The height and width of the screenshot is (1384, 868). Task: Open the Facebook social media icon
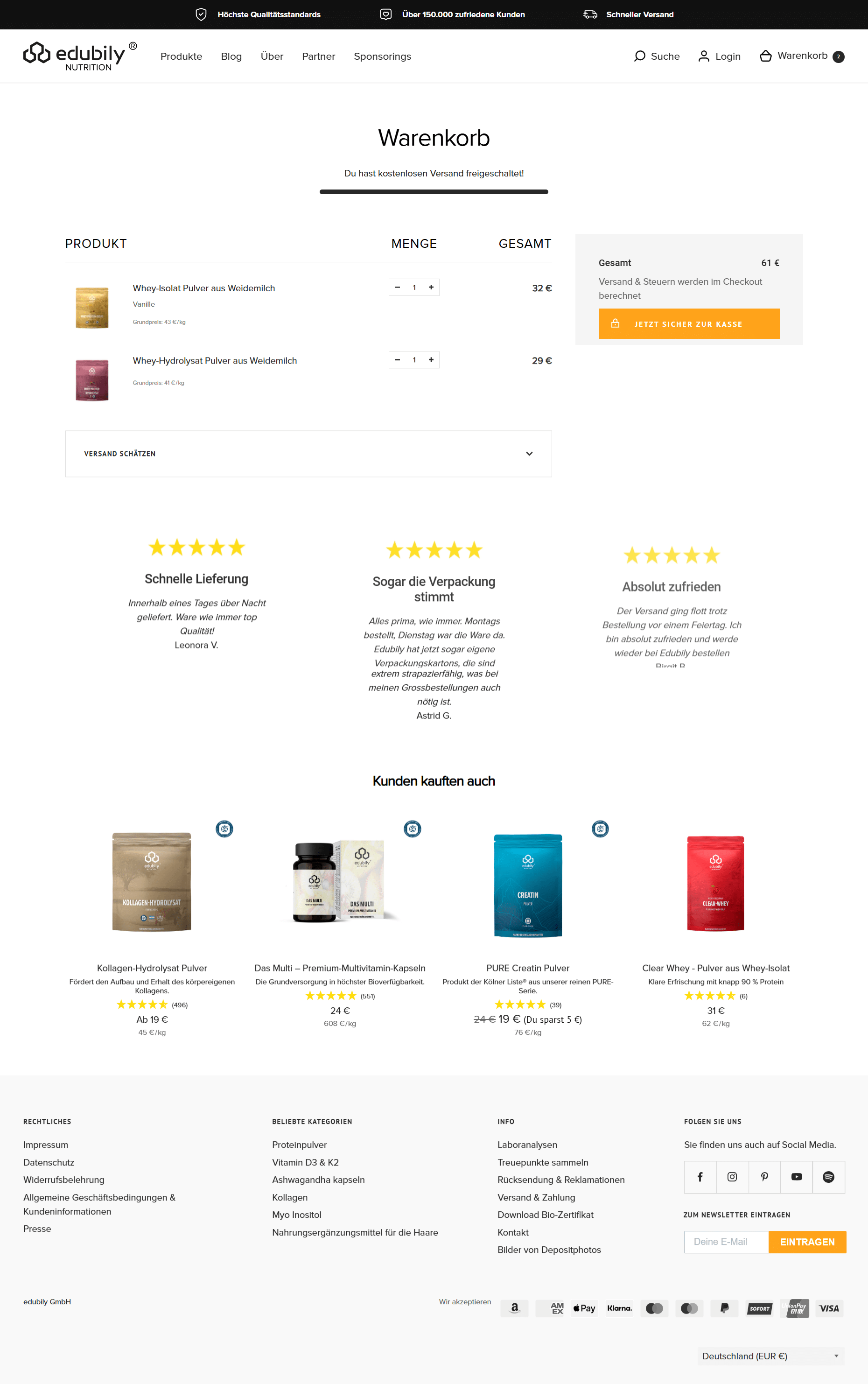[700, 1177]
